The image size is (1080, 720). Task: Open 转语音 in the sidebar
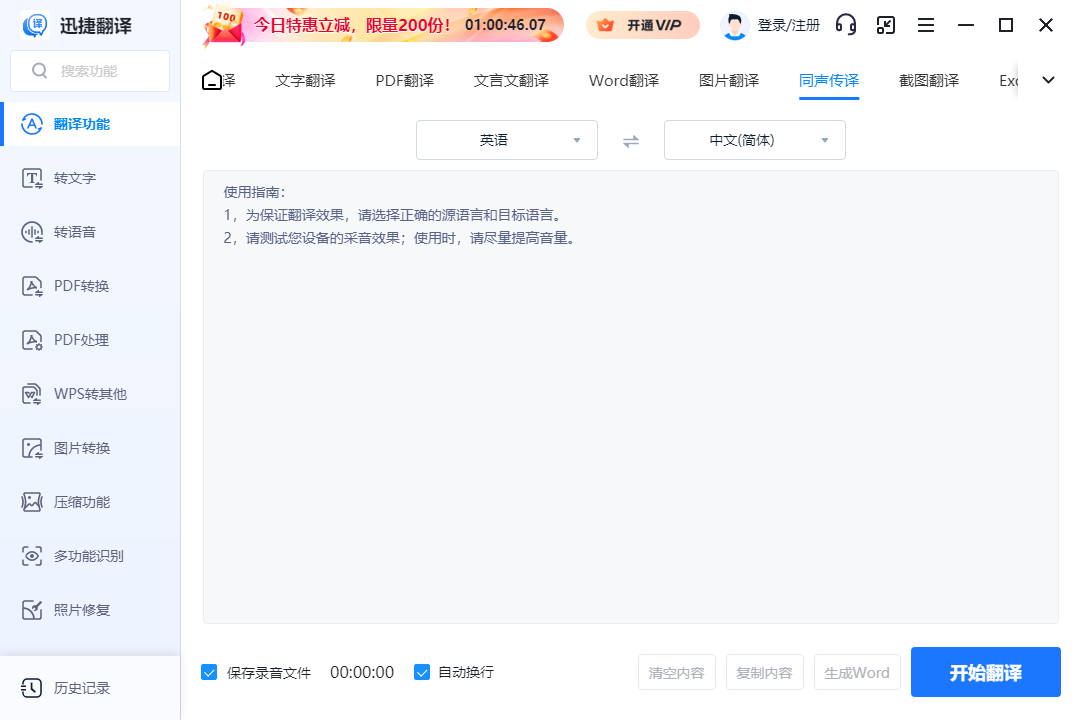pyautogui.click(x=90, y=232)
